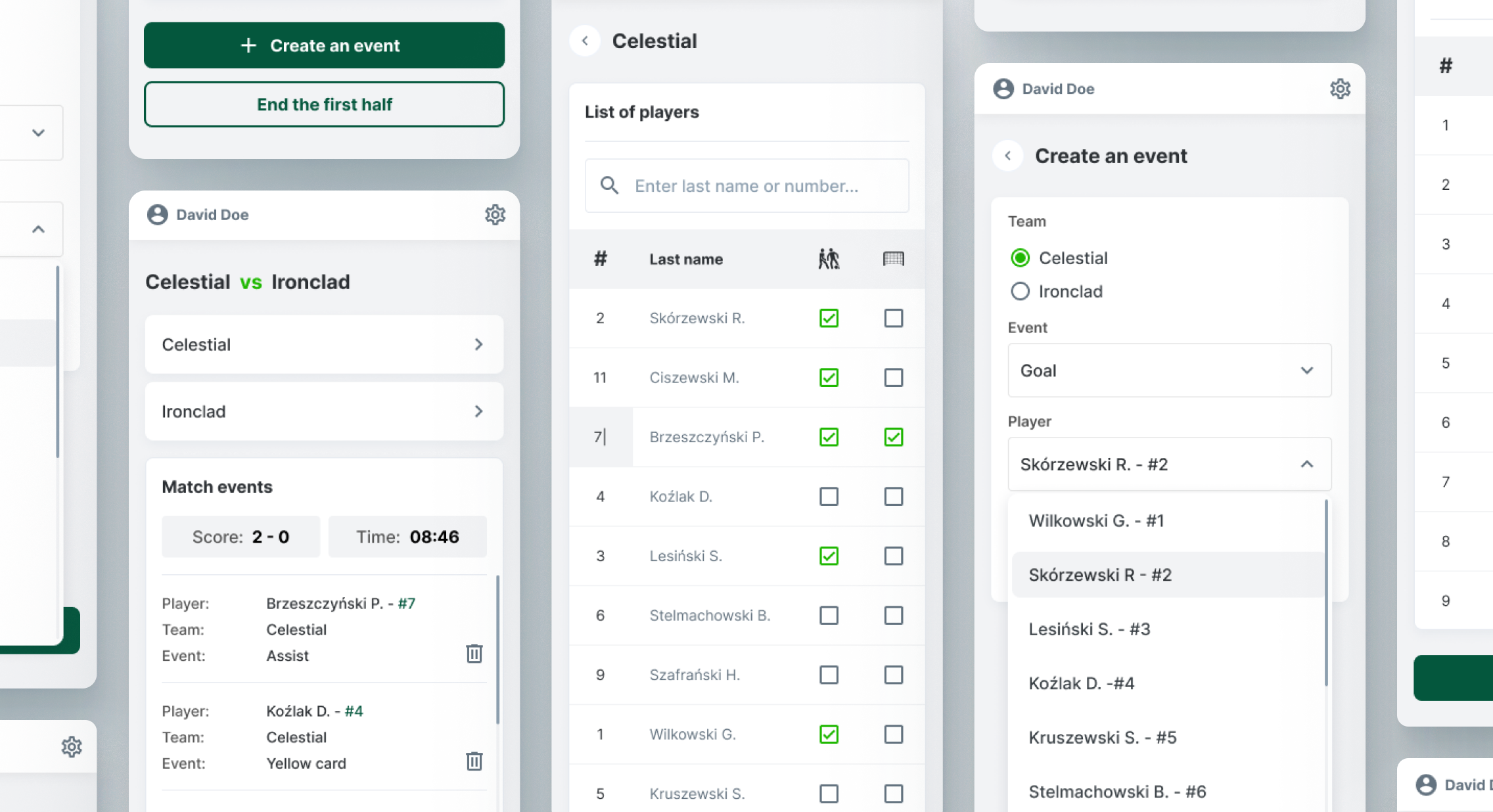Delete the Assist event with trash icon
The width and height of the screenshot is (1493, 812).
point(474,654)
